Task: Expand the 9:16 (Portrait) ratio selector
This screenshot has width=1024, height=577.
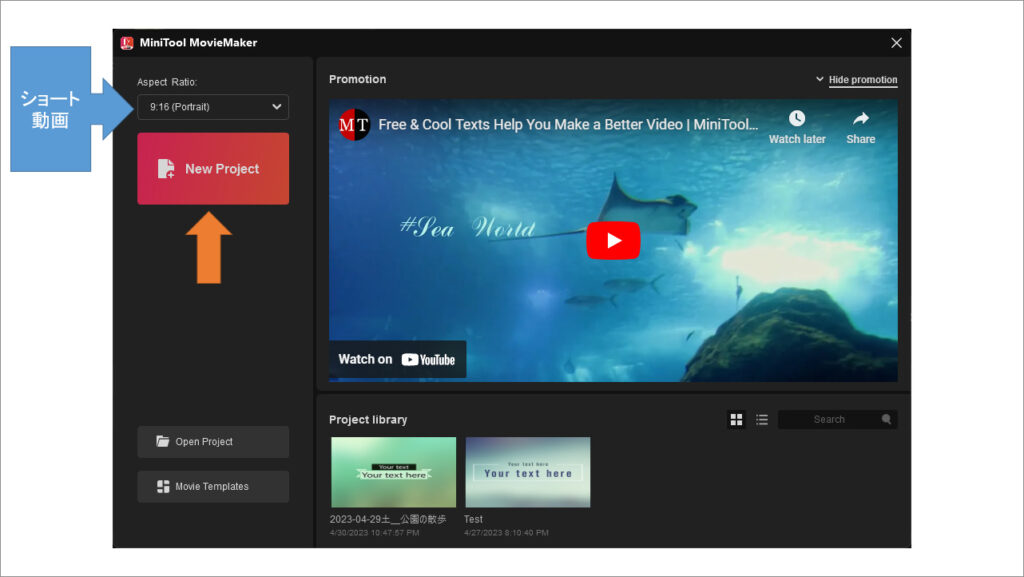Action: tap(212, 107)
